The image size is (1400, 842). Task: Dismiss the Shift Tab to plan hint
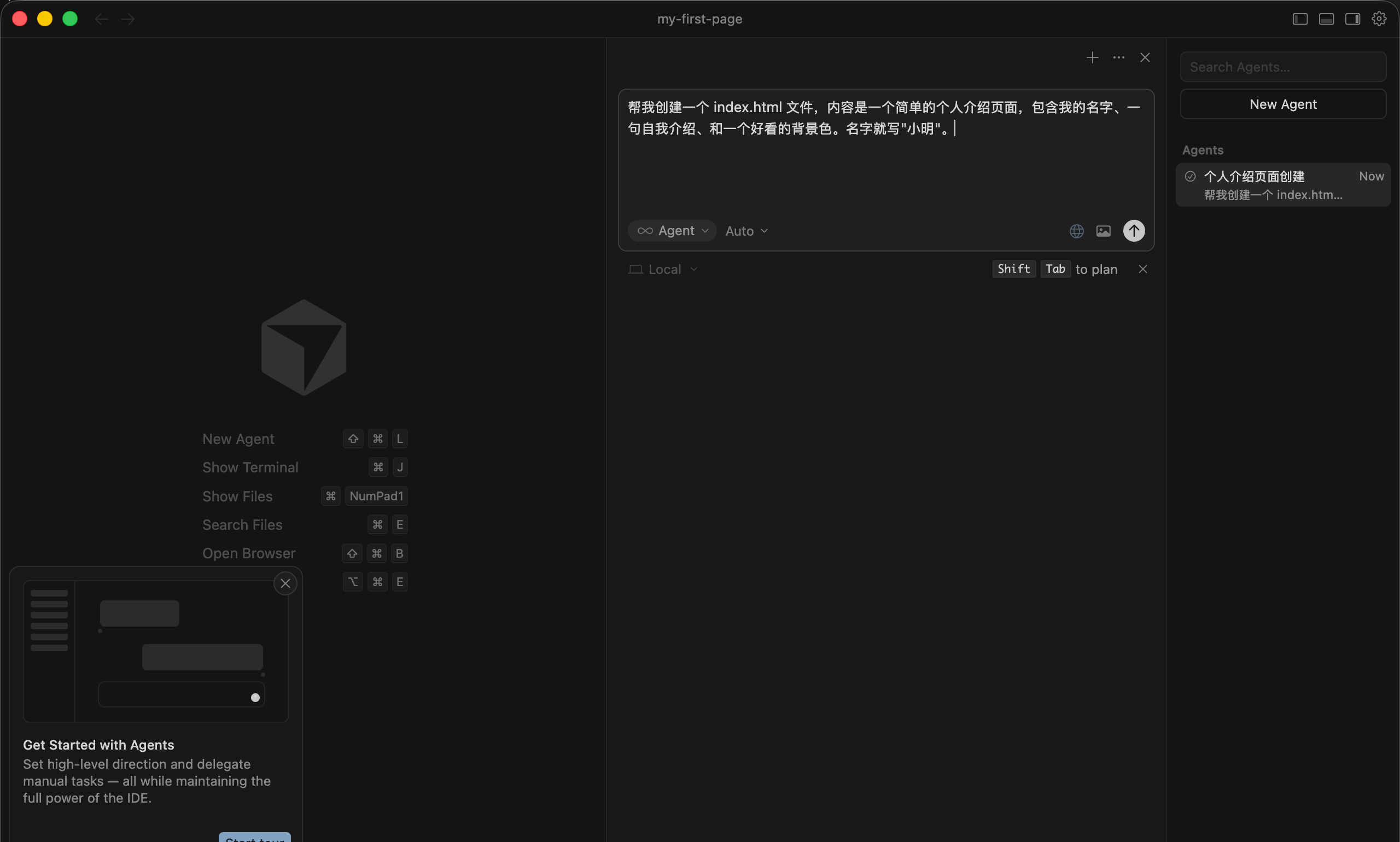point(1142,268)
